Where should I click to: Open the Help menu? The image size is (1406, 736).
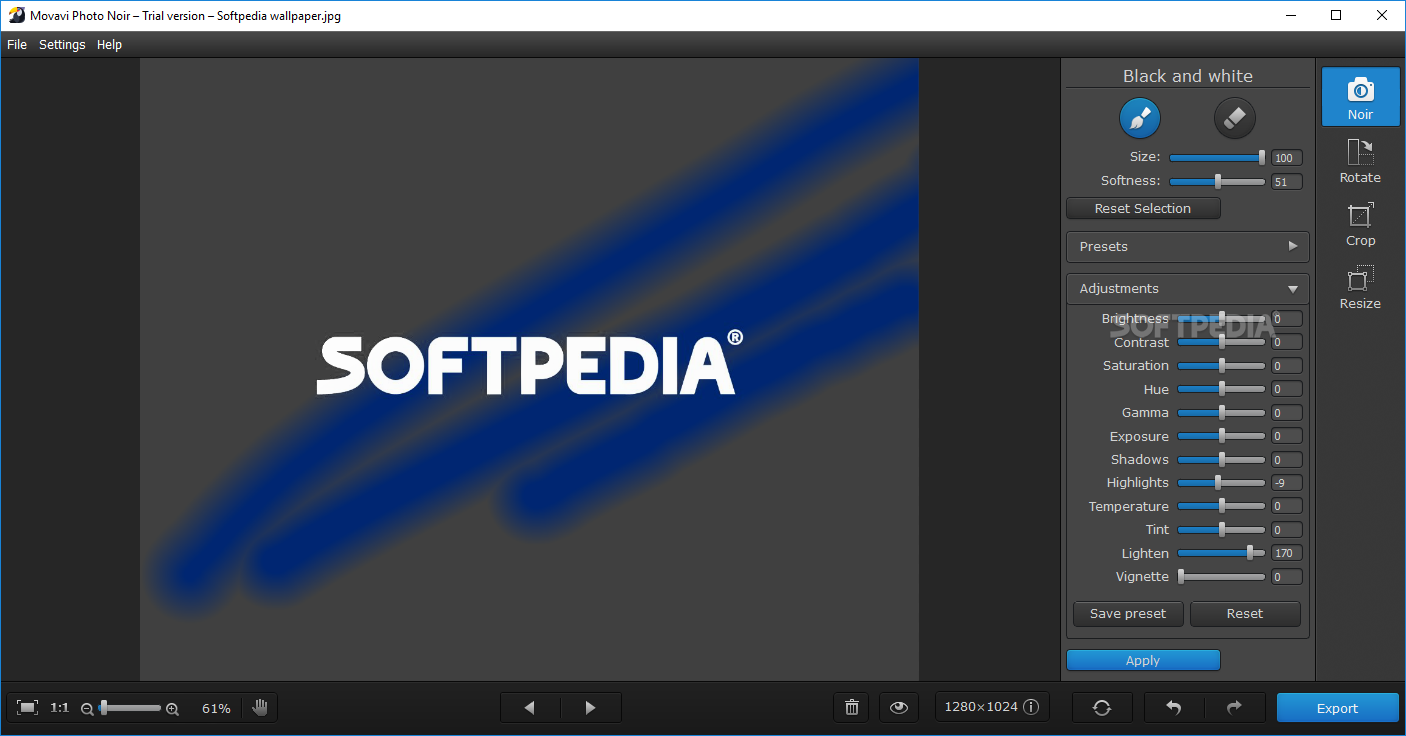109,44
